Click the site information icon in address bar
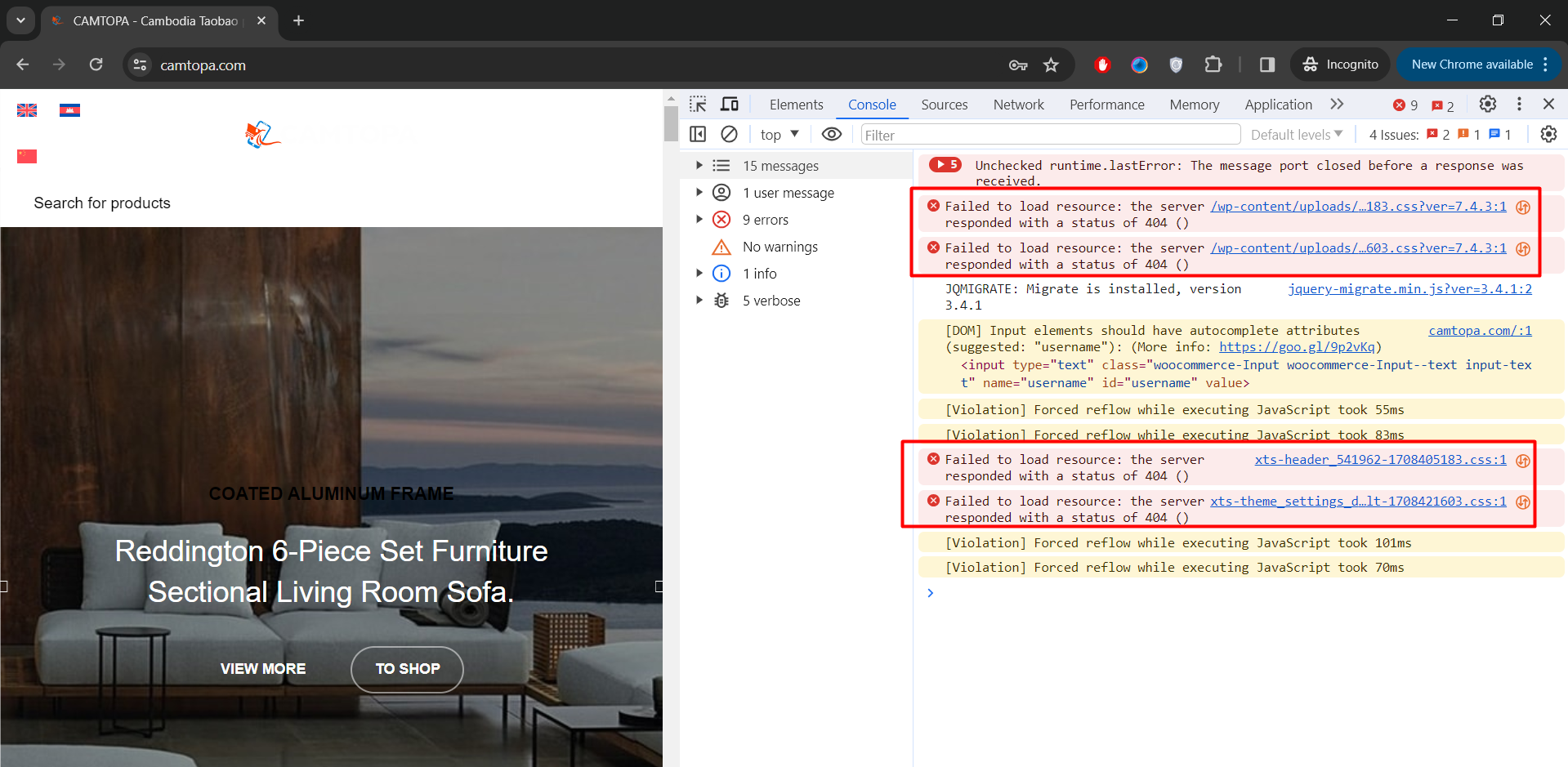Viewport: 1568px width, 767px height. point(140,65)
